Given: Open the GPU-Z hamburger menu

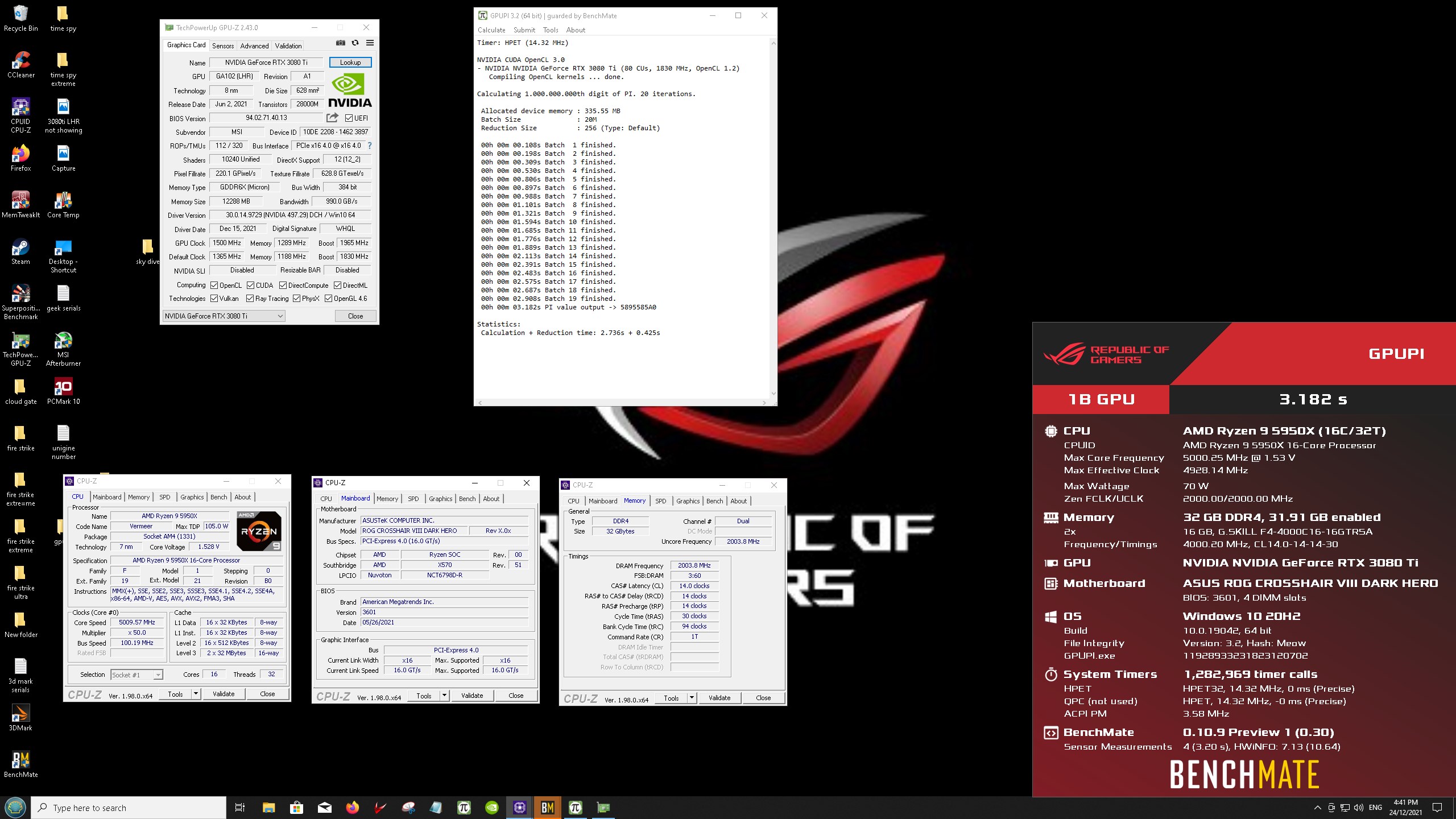Looking at the screenshot, I should point(370,43).
